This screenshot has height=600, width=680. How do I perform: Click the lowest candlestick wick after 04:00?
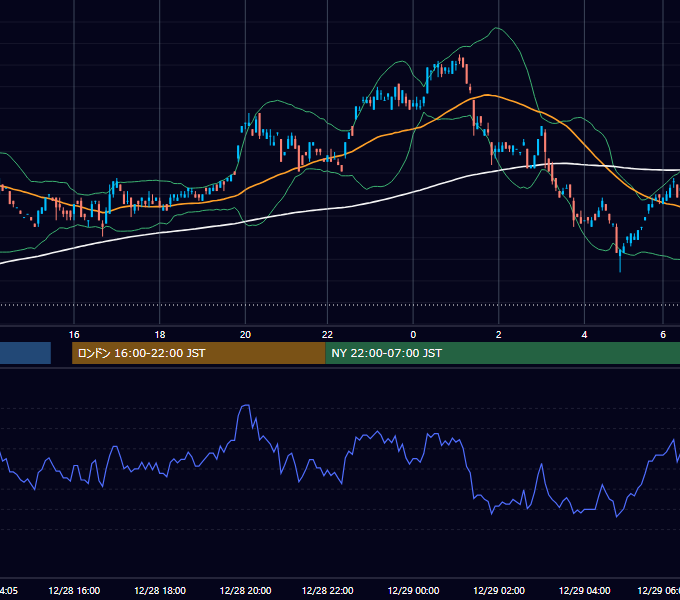coord(620,264)
